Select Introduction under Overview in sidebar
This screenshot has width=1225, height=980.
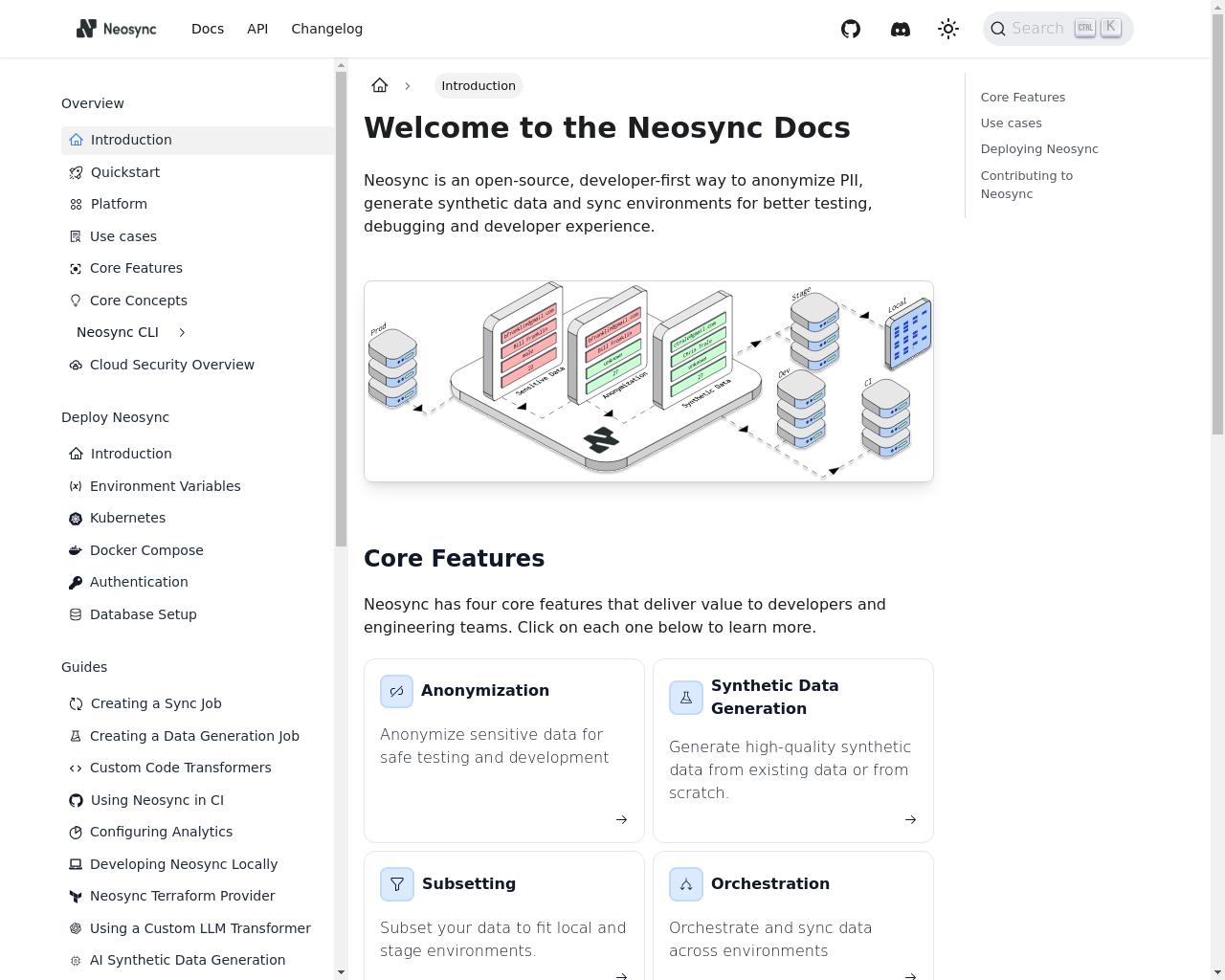198,140
